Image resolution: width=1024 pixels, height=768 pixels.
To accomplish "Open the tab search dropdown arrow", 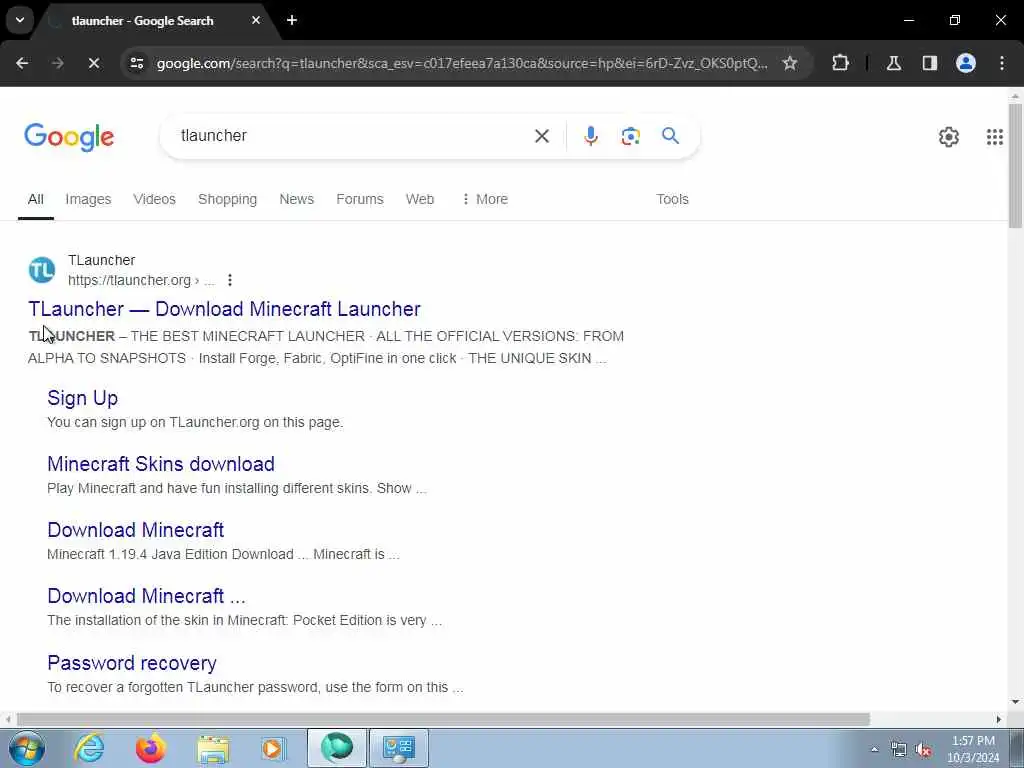I will pyautogui.click(x=20, y=20).
